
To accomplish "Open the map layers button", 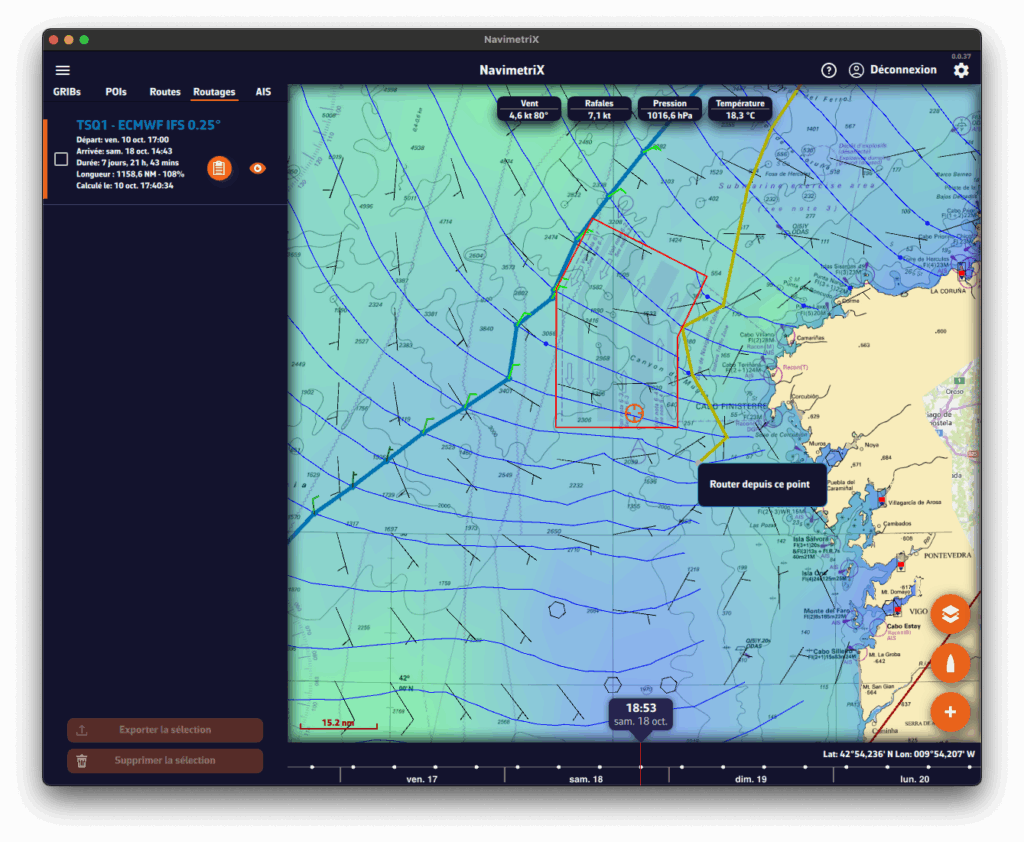I will click(949, 614).
